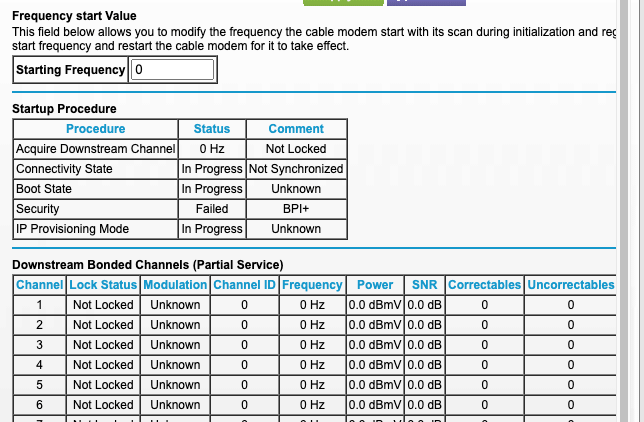644x422 pixels.
Task: Click the 'SNR' column header
Action: [x=425, y=285]
